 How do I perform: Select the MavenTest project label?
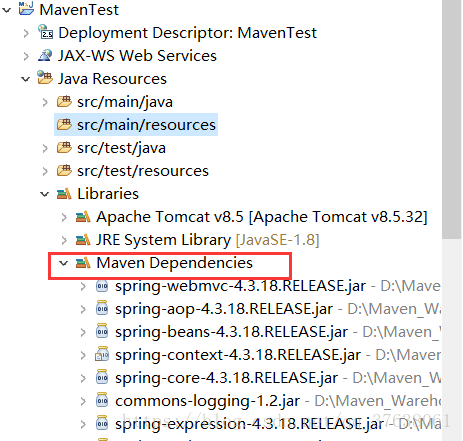[79, 10]
